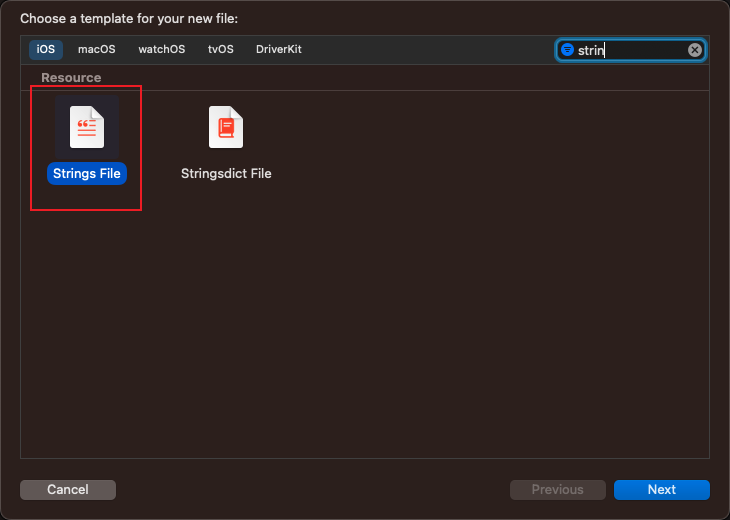Click the Cancel button
The image size is (730, 520).
click(68, 490)
